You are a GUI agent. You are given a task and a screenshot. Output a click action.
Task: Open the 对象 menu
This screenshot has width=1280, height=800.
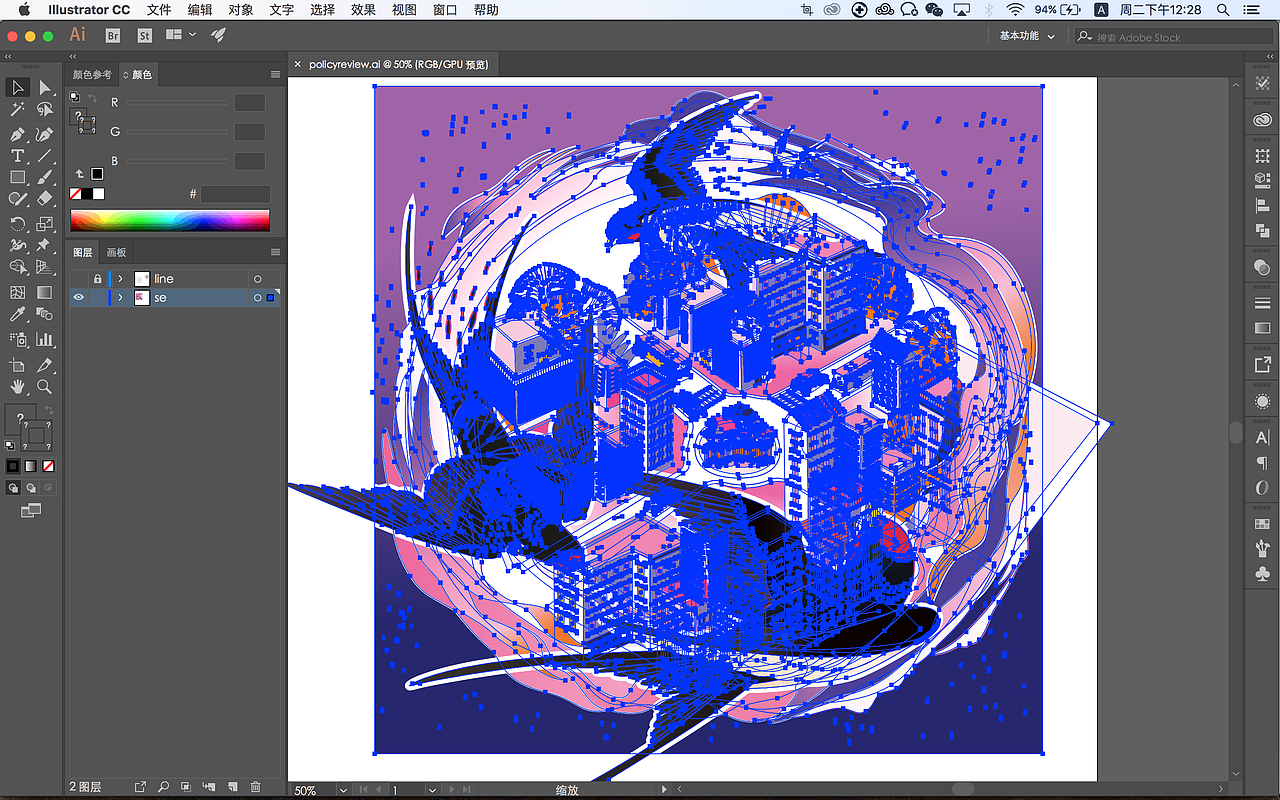click(241, 10)
